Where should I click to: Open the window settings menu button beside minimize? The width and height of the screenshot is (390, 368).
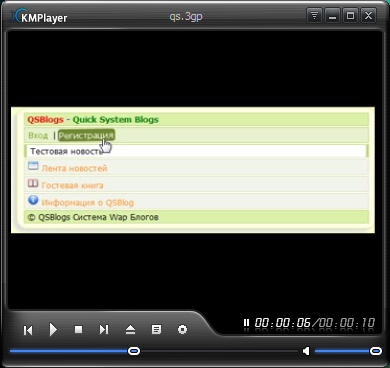(x=314, y=16)
